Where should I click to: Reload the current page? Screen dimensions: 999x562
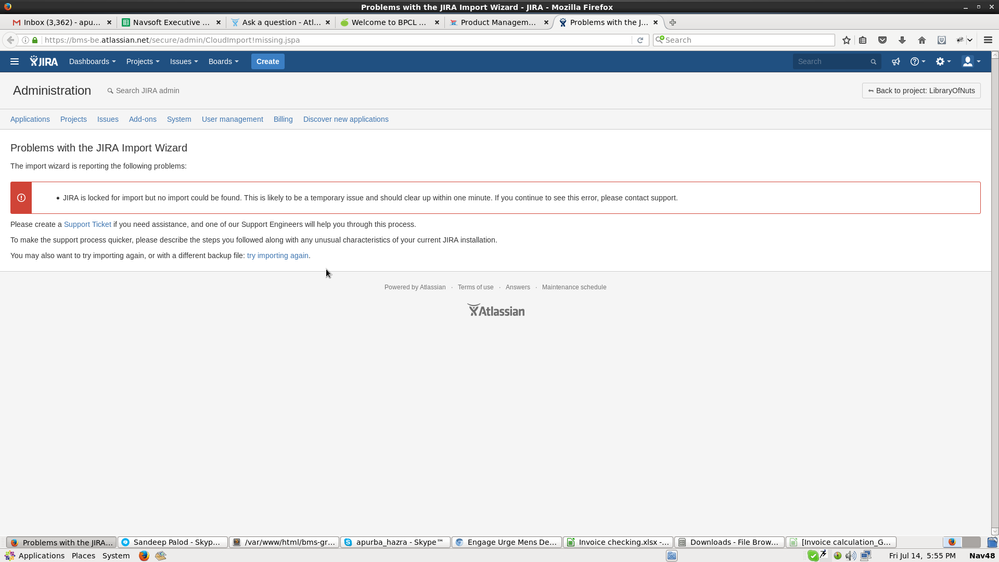(640, 40)
